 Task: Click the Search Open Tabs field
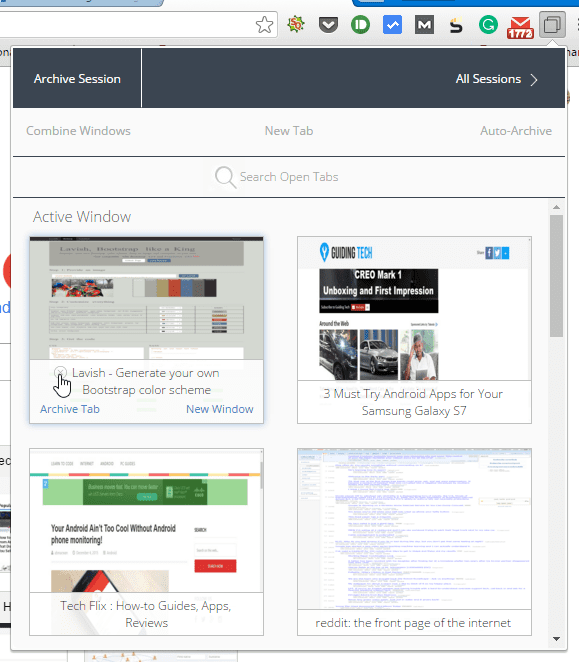[x=289, y=176]
